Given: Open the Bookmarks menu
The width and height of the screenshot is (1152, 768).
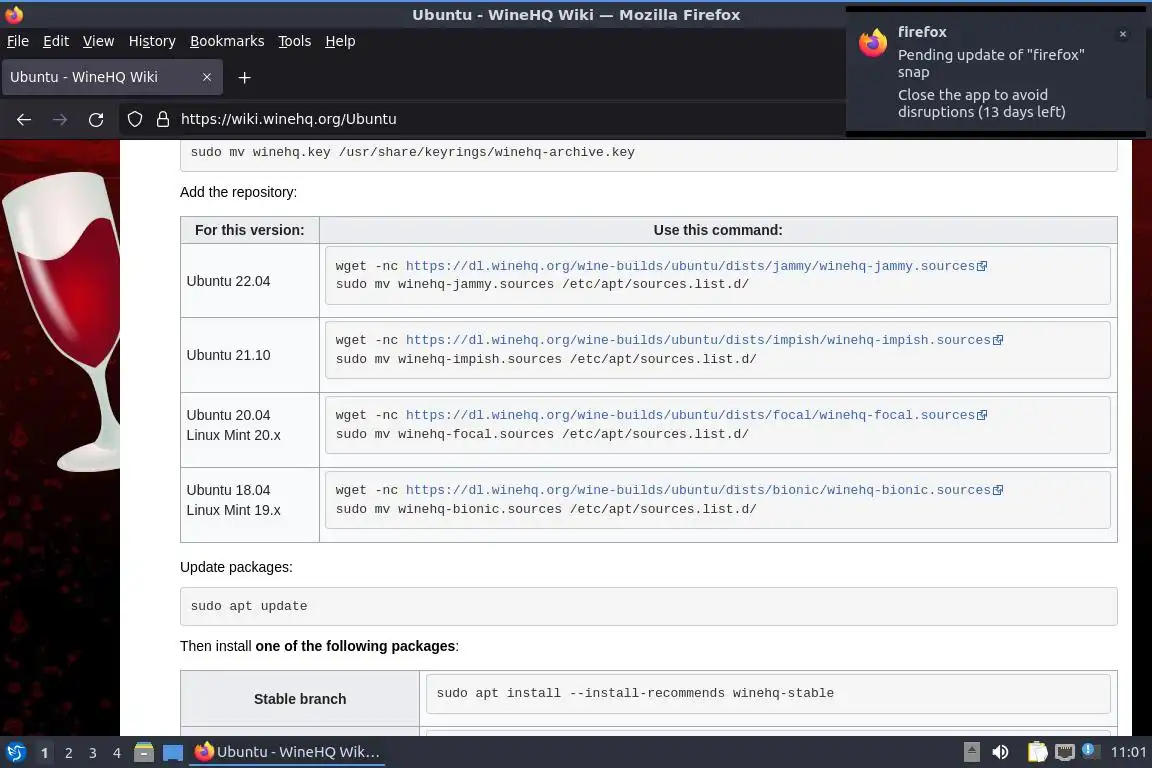Looking at the screenshot, I should tap(227, 41).
